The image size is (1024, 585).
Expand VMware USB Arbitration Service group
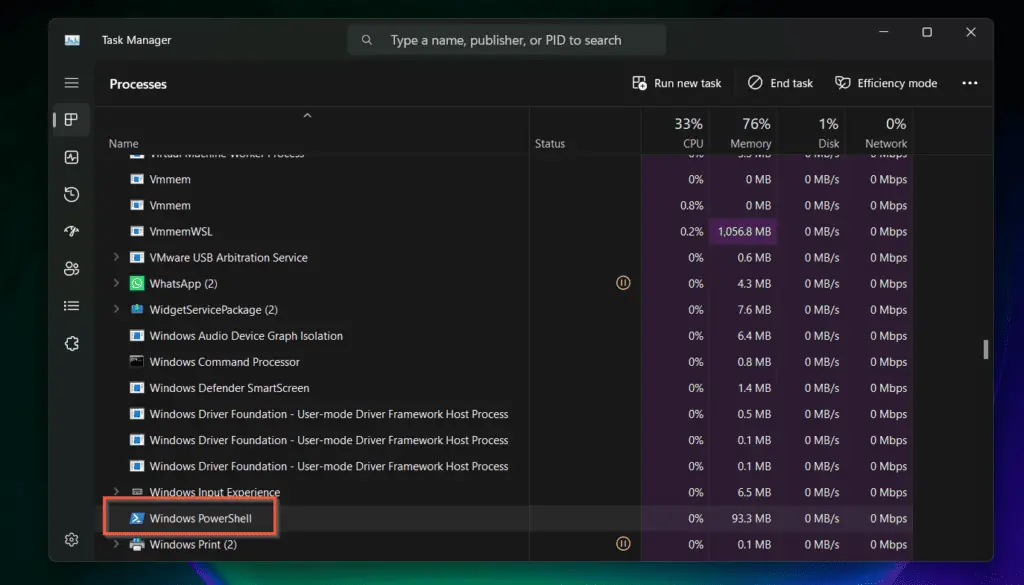pos(116,257)
